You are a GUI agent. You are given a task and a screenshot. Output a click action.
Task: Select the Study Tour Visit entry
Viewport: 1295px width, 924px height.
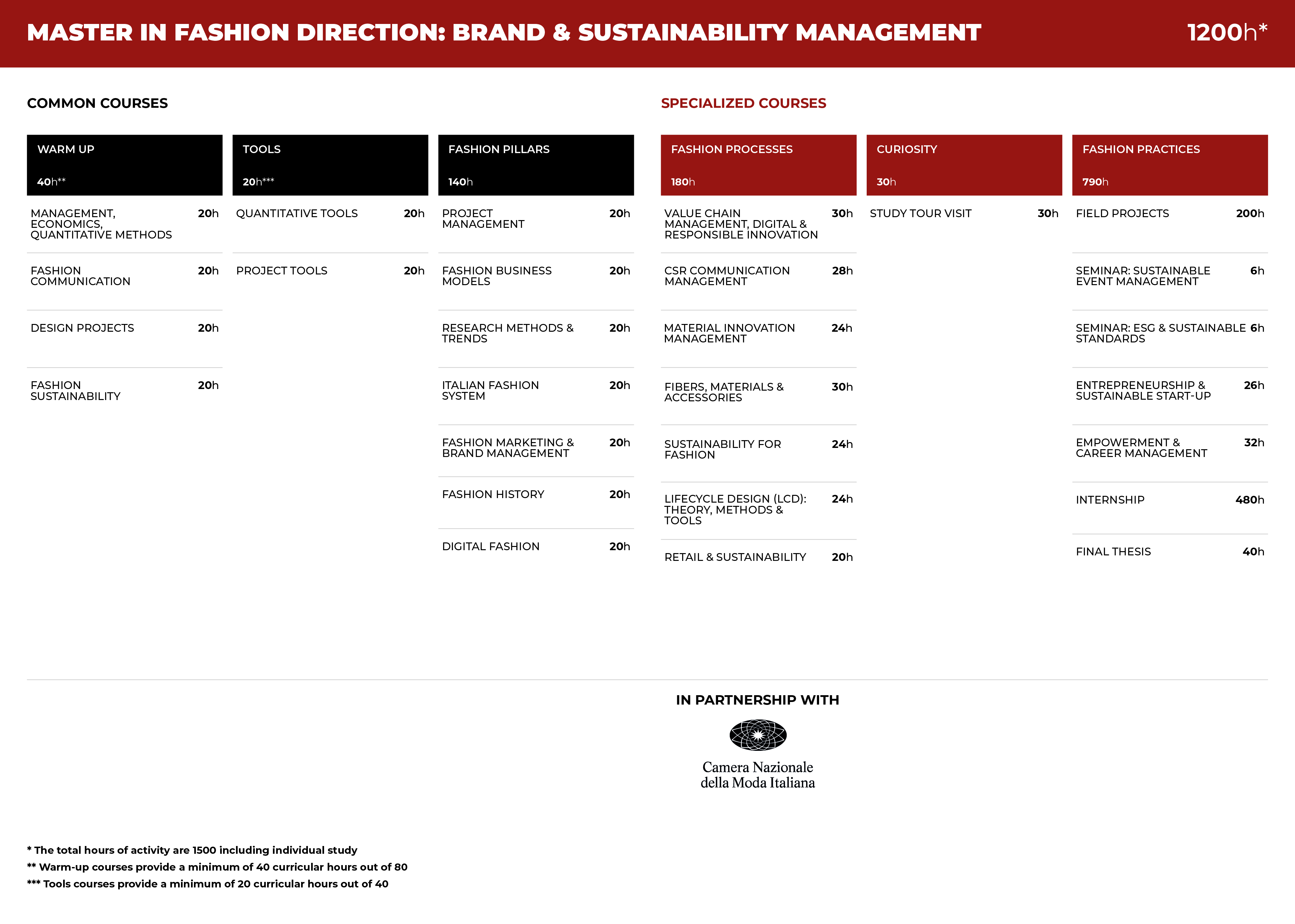pyautogui.click(x=964, y=213)
